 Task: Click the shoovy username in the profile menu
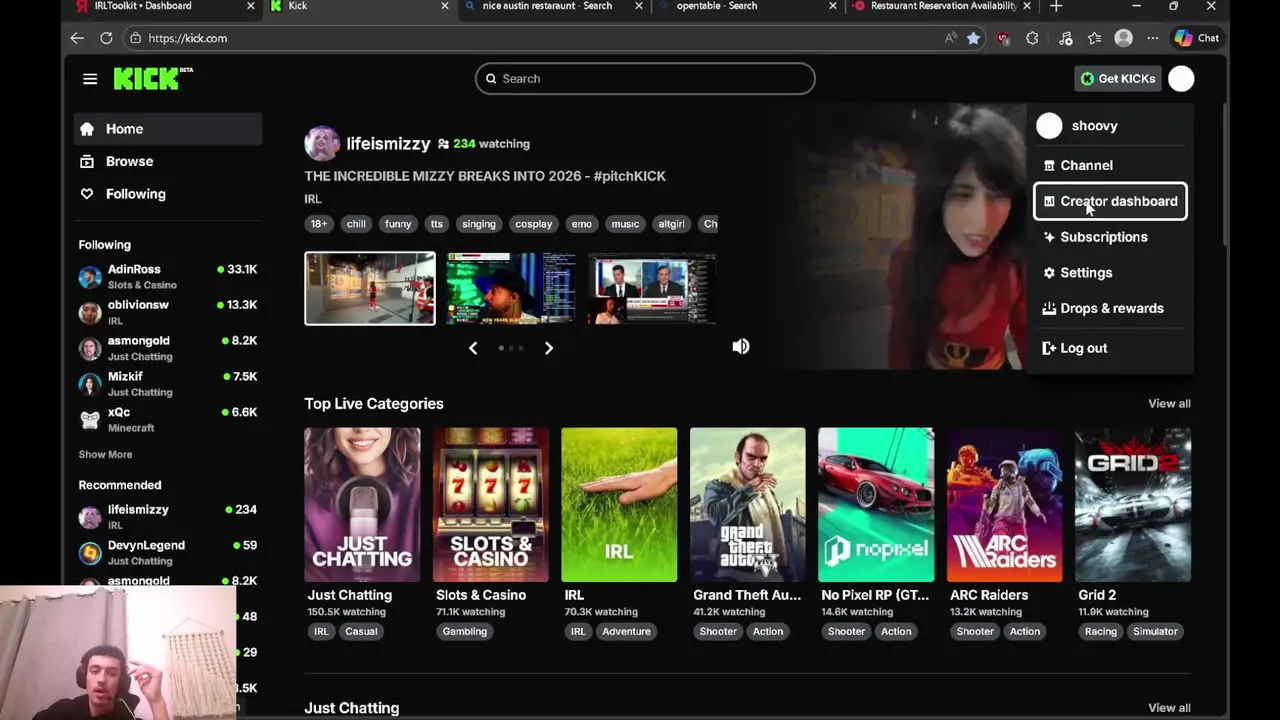[x=1094, y=126]
